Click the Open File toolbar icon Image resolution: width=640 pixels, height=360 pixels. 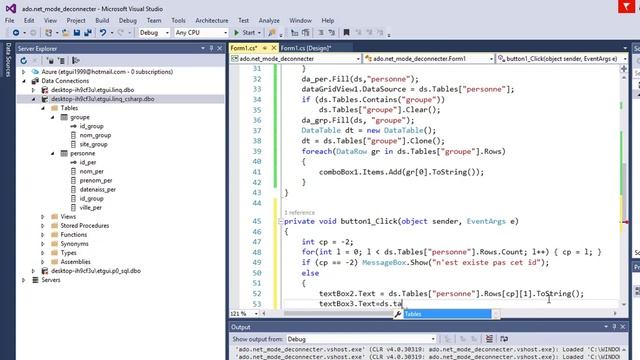pos(65,33)
